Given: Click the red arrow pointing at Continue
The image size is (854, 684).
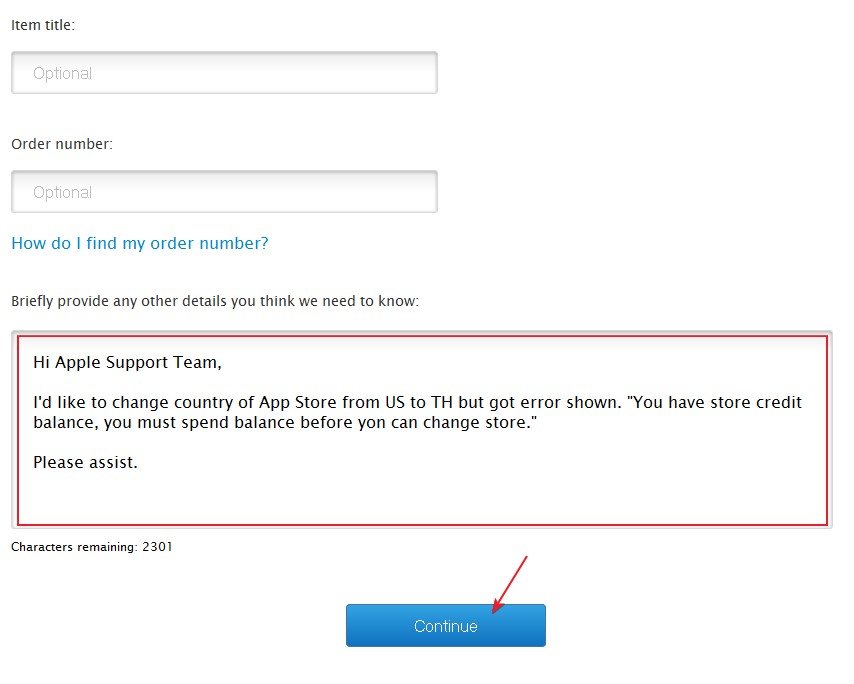Looking at the screenshot, I should [x=510, y=583].
